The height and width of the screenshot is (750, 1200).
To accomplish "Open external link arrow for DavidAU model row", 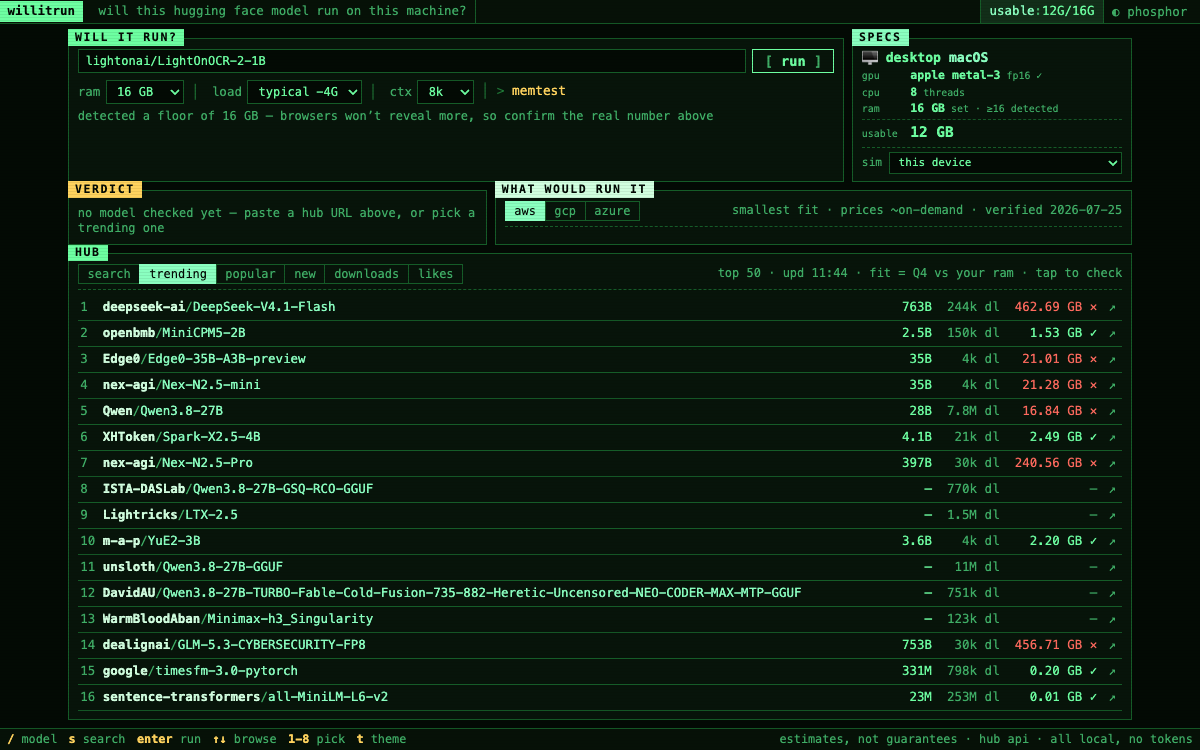I will pyautogui.click(x=1112, y=593).
